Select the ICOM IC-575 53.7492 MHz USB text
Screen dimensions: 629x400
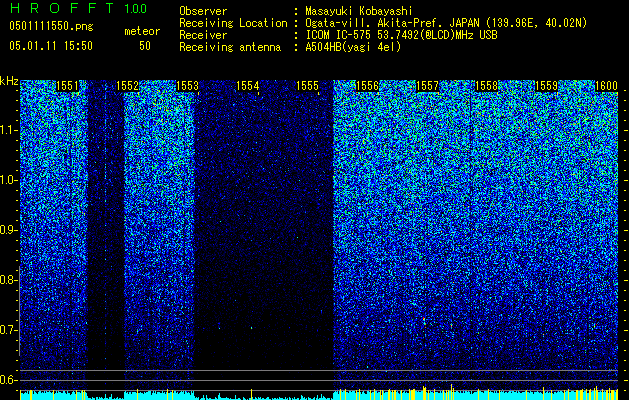(401, 35)
